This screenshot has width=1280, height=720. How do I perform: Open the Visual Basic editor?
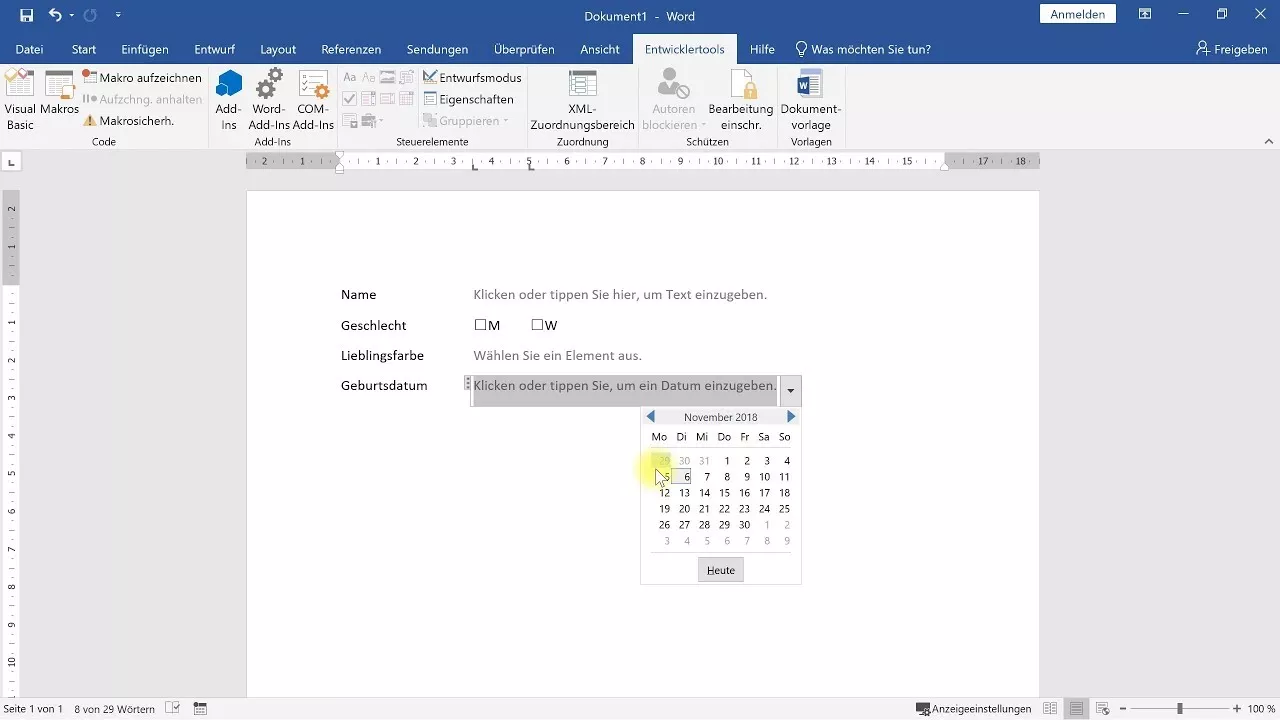click(20, 98)
